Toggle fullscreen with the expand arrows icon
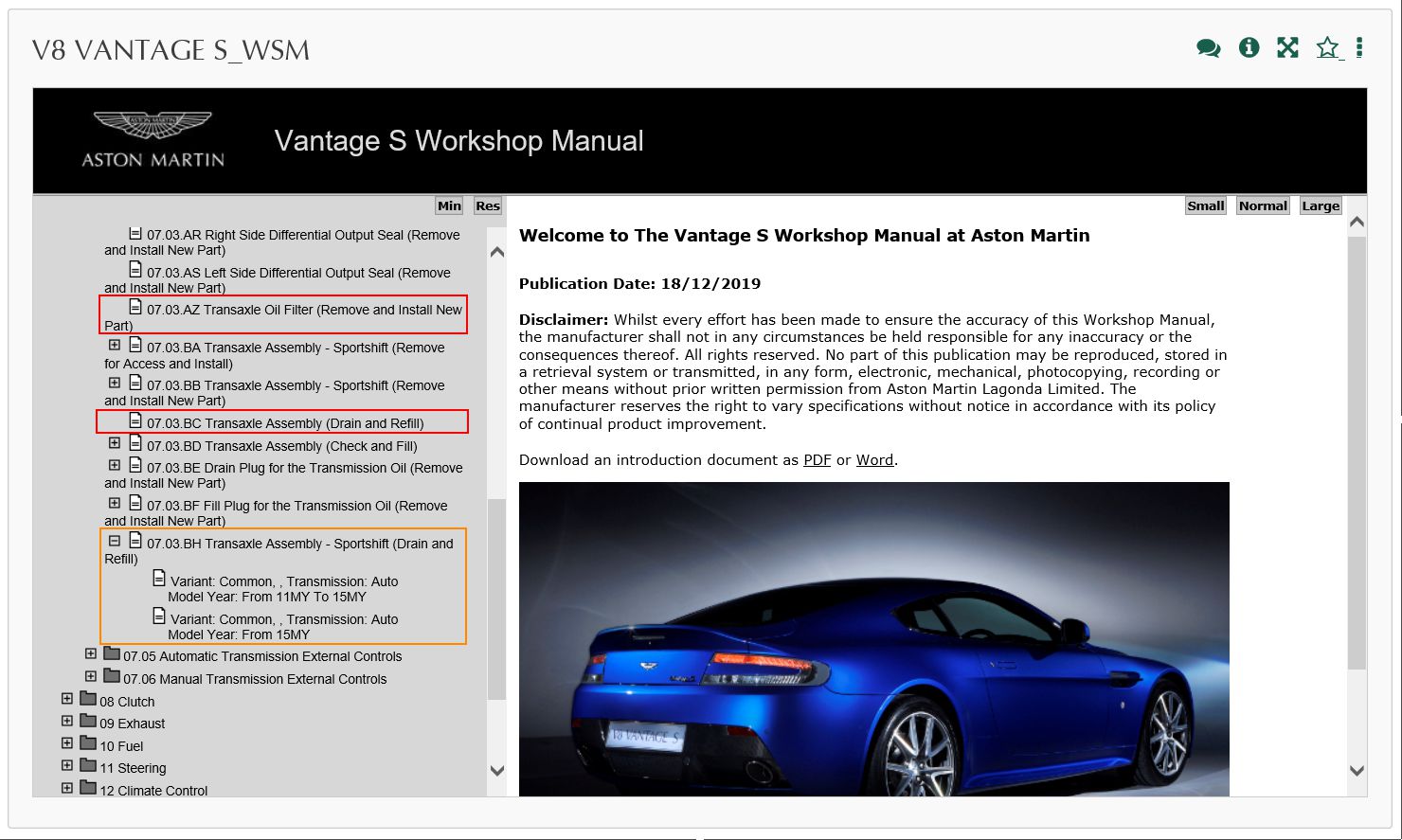The height and width of the screenshot is (840, 1402). point(1287,47)
